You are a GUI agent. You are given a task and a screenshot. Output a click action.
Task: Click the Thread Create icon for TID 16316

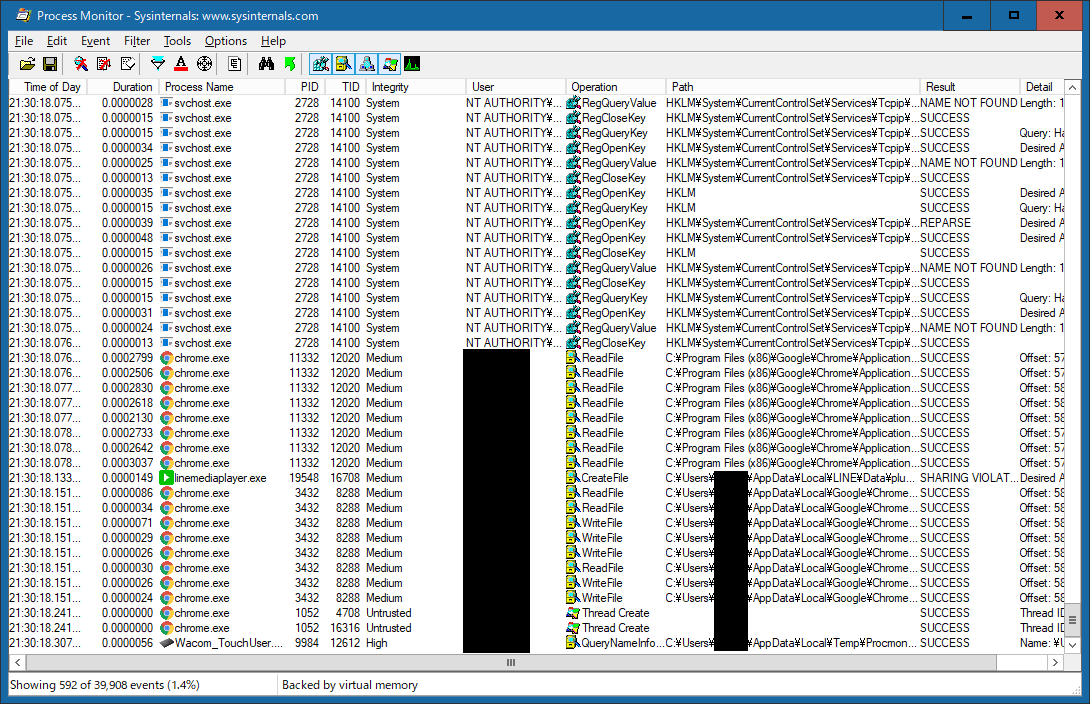coord(573,628)
